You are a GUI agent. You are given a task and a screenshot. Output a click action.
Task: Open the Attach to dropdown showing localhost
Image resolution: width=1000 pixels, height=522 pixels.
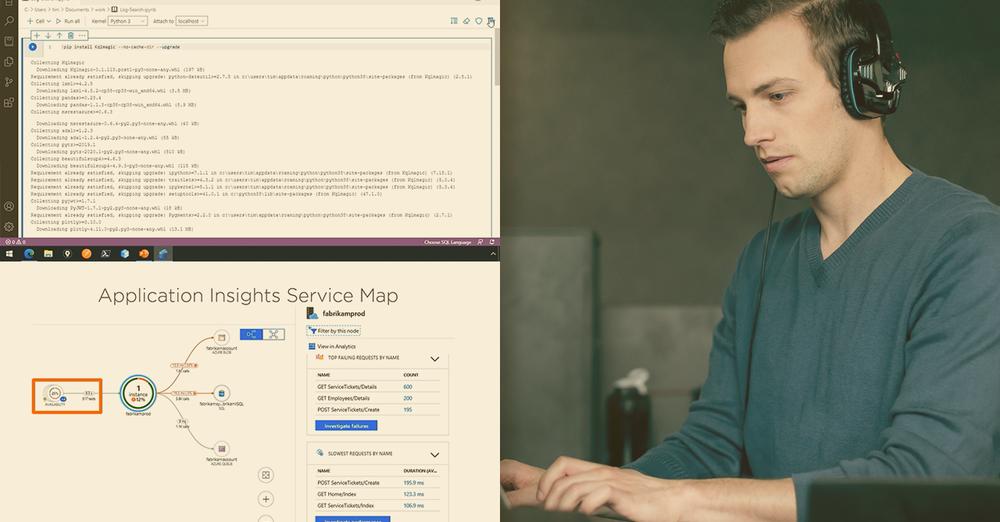(x=191, y=21)
